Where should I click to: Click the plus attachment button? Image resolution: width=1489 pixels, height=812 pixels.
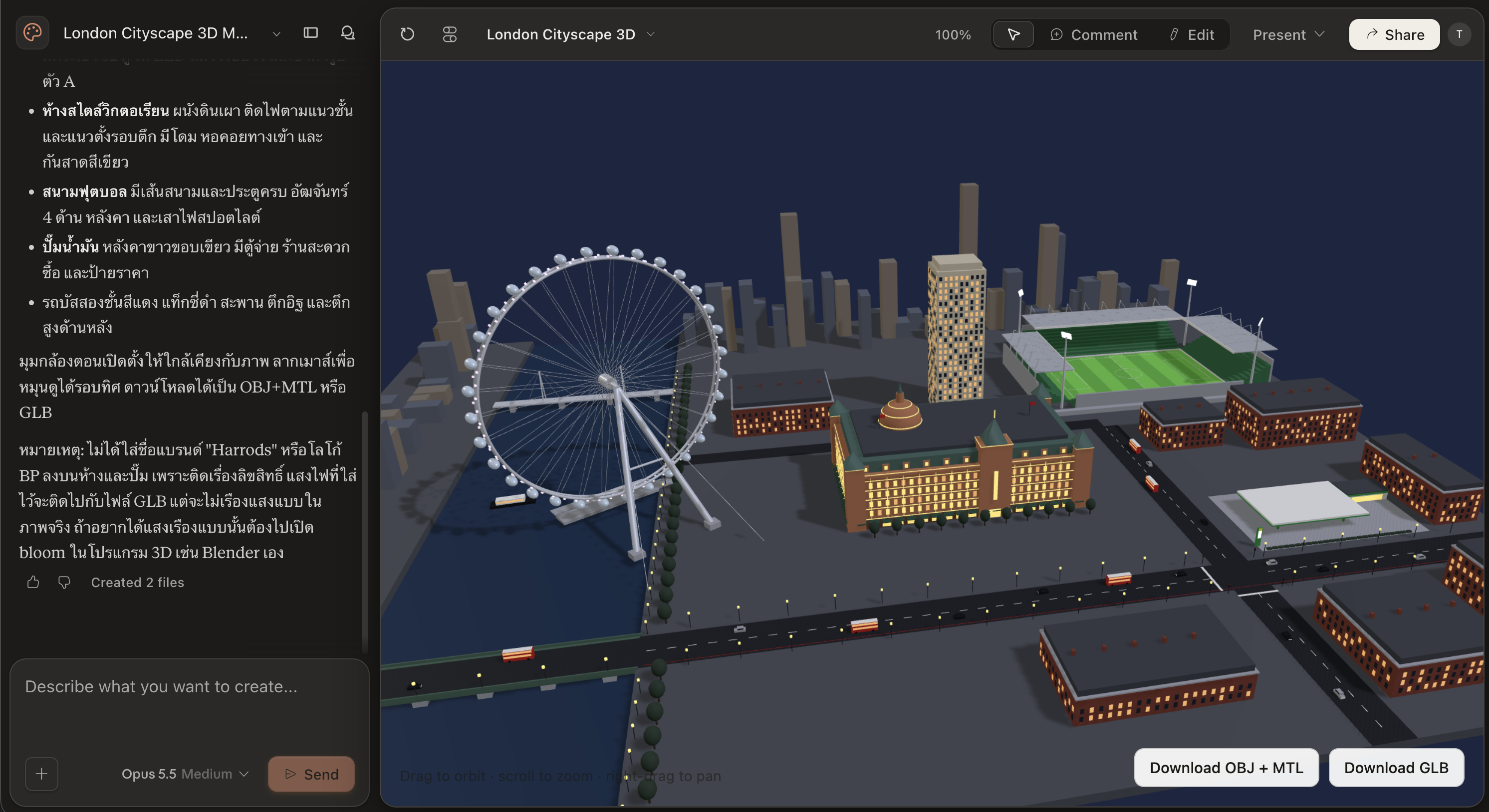pyautogui.click(x=41, y=774)
